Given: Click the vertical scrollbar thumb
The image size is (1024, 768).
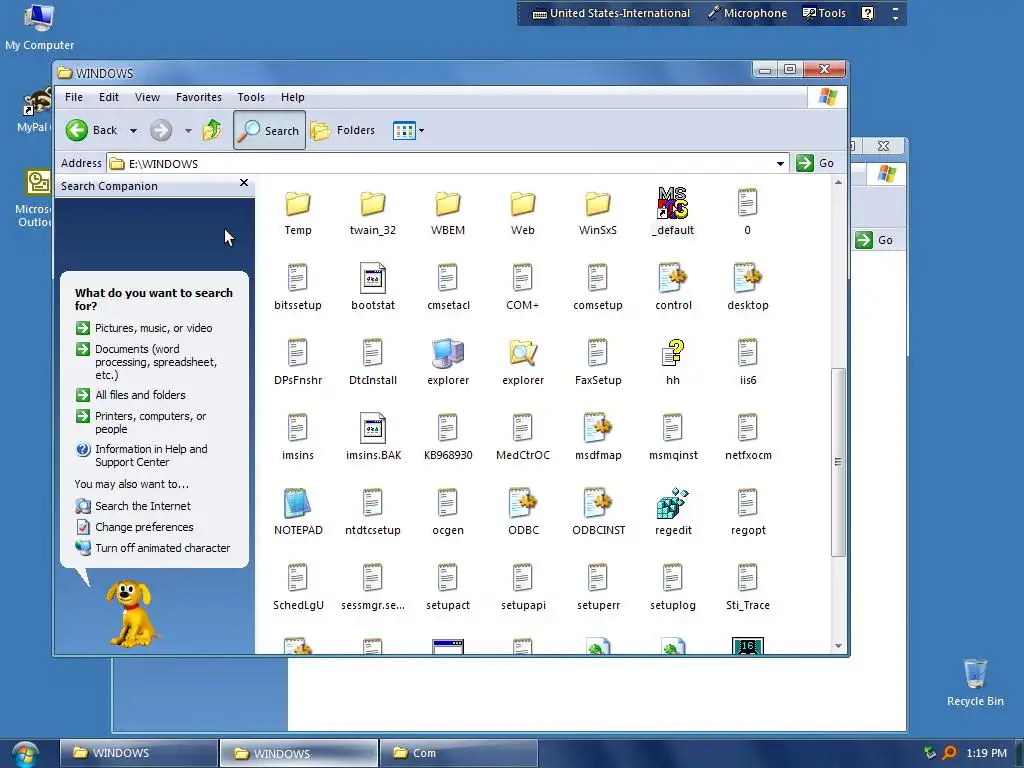Looking at the screenshot, I should pos(839,462).
